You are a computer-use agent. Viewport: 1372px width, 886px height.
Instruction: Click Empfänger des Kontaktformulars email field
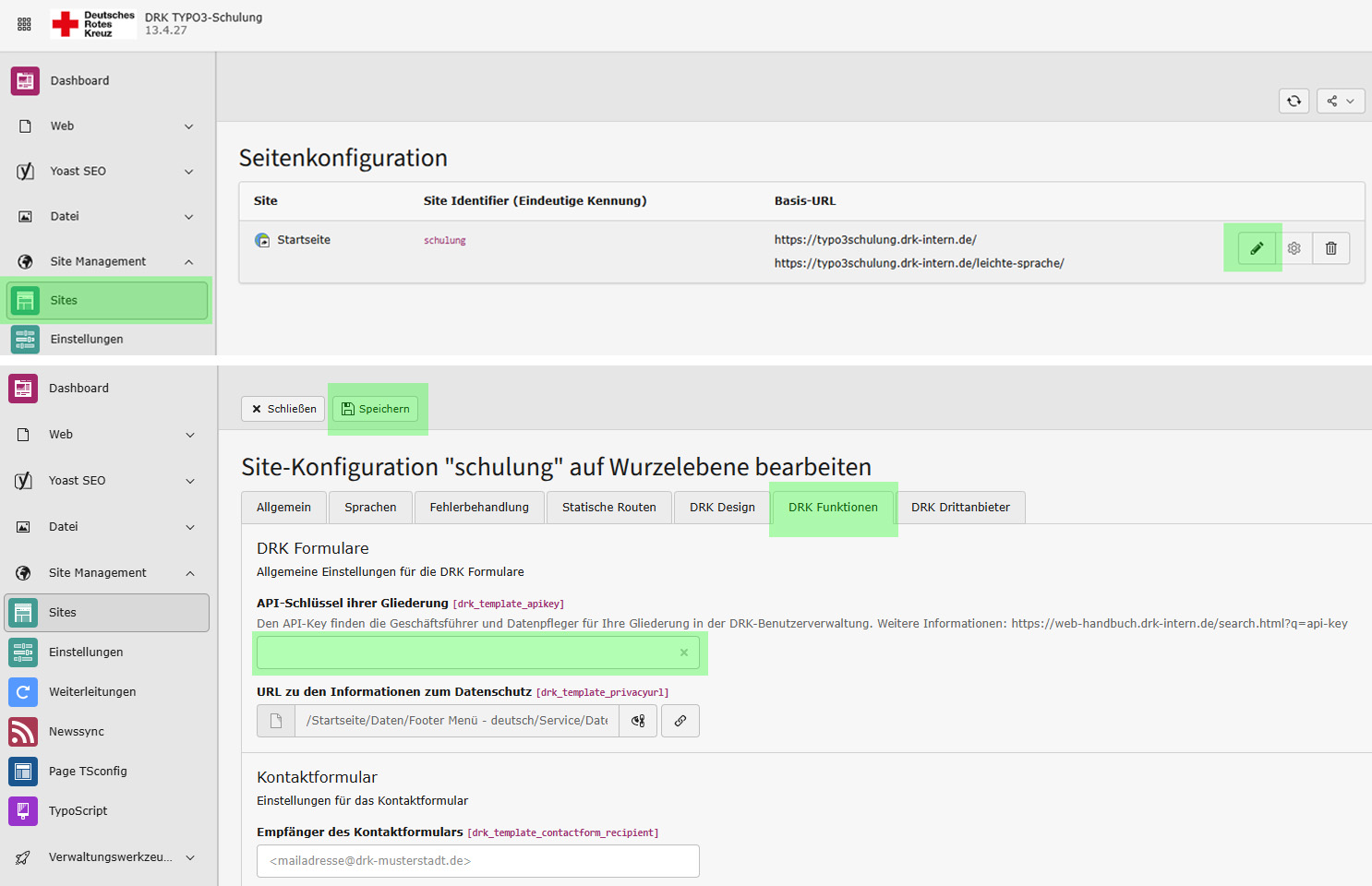[477, 861]
